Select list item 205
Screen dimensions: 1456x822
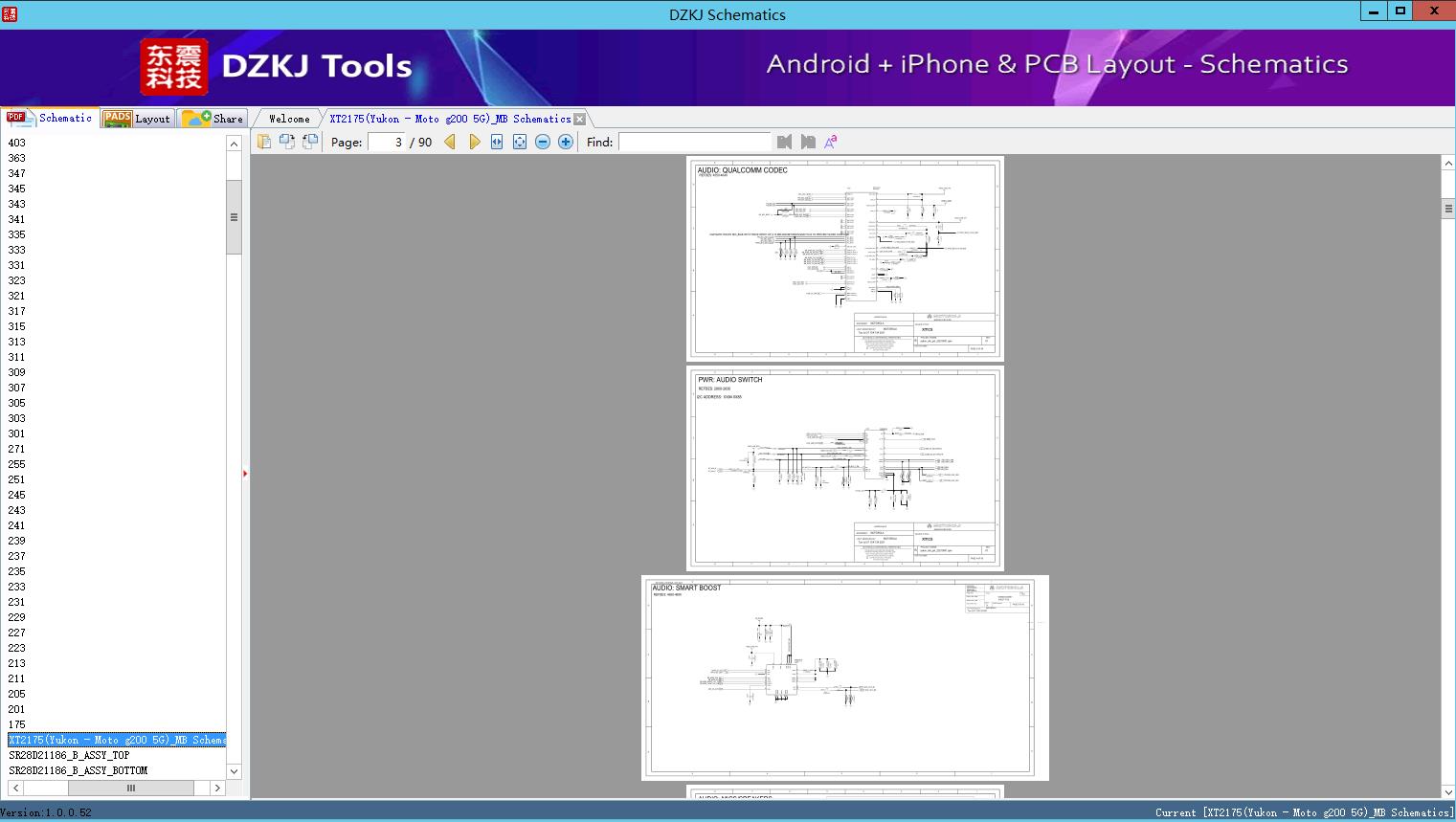coord(17,694)
